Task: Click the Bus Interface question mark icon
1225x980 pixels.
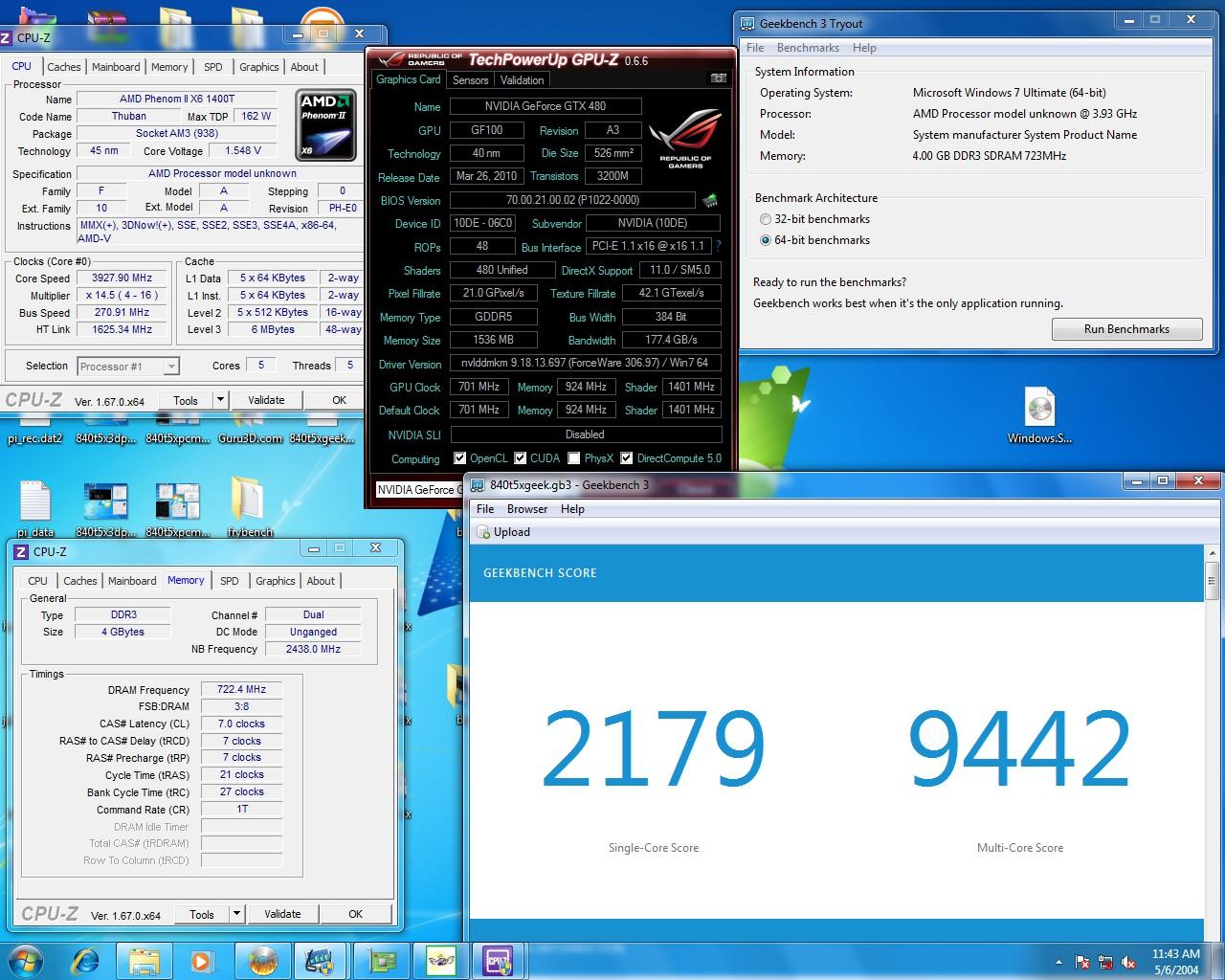Action: 718,246
